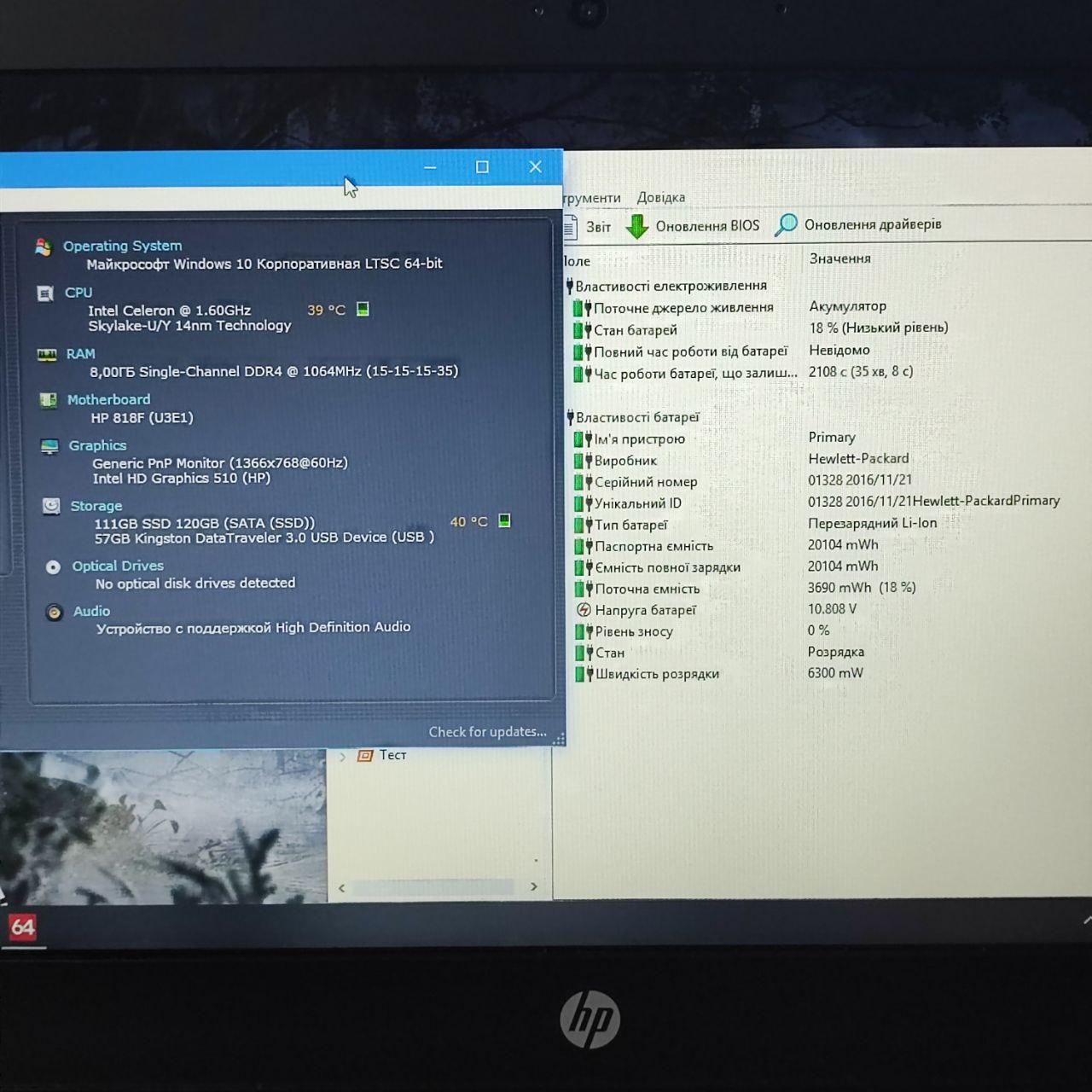1092x1092 pixels.
Task: Open the Motherboard section link in Speccy
Action: [108, 399]
